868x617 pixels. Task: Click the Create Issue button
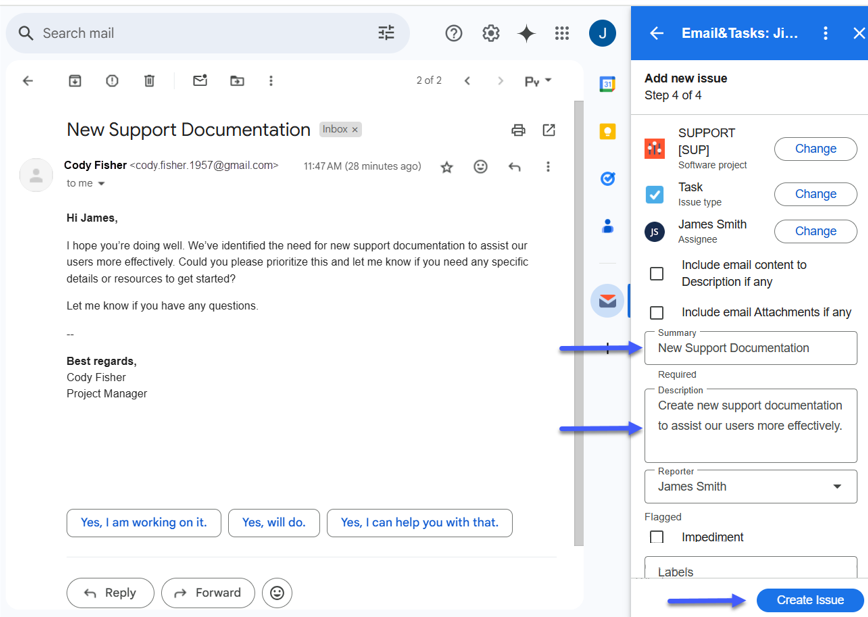(x=810, y=600)
